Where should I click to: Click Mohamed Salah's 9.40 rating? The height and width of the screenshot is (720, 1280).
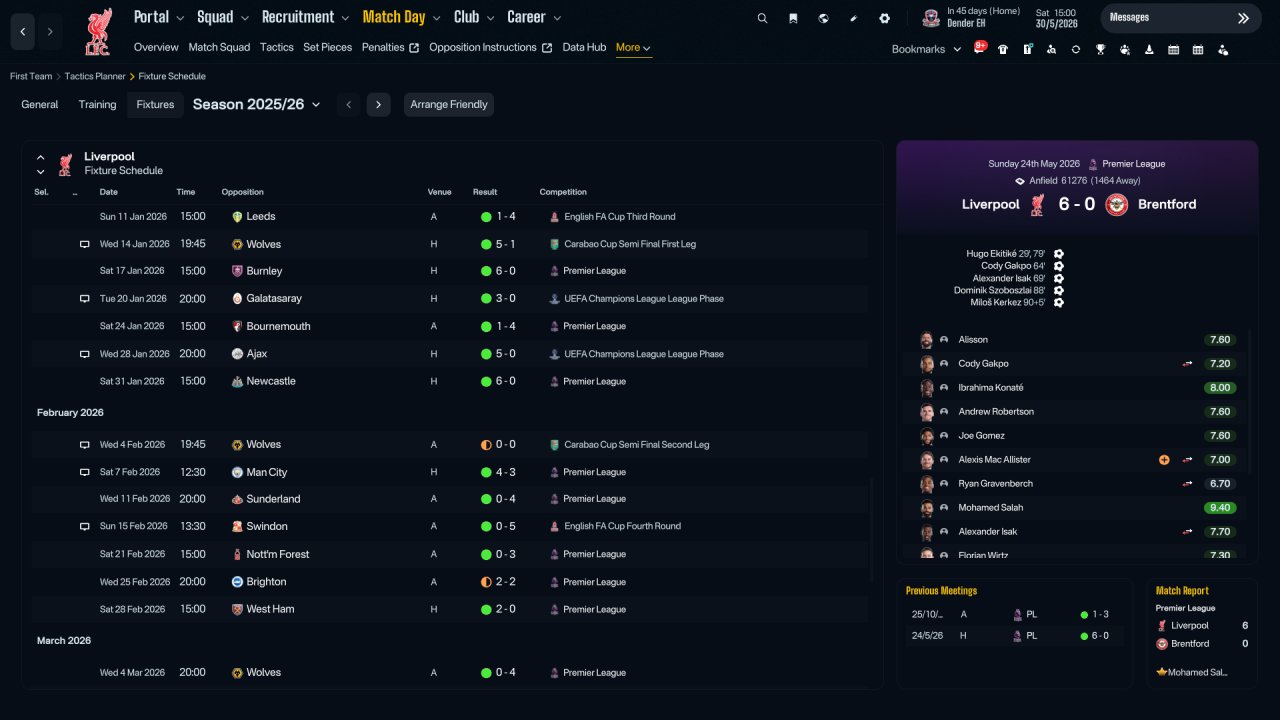1220,508
